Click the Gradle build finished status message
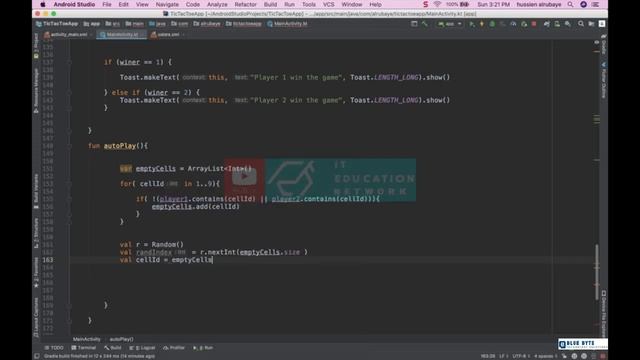The height and width of the screenshot is (360, 640). click(99, 356)
